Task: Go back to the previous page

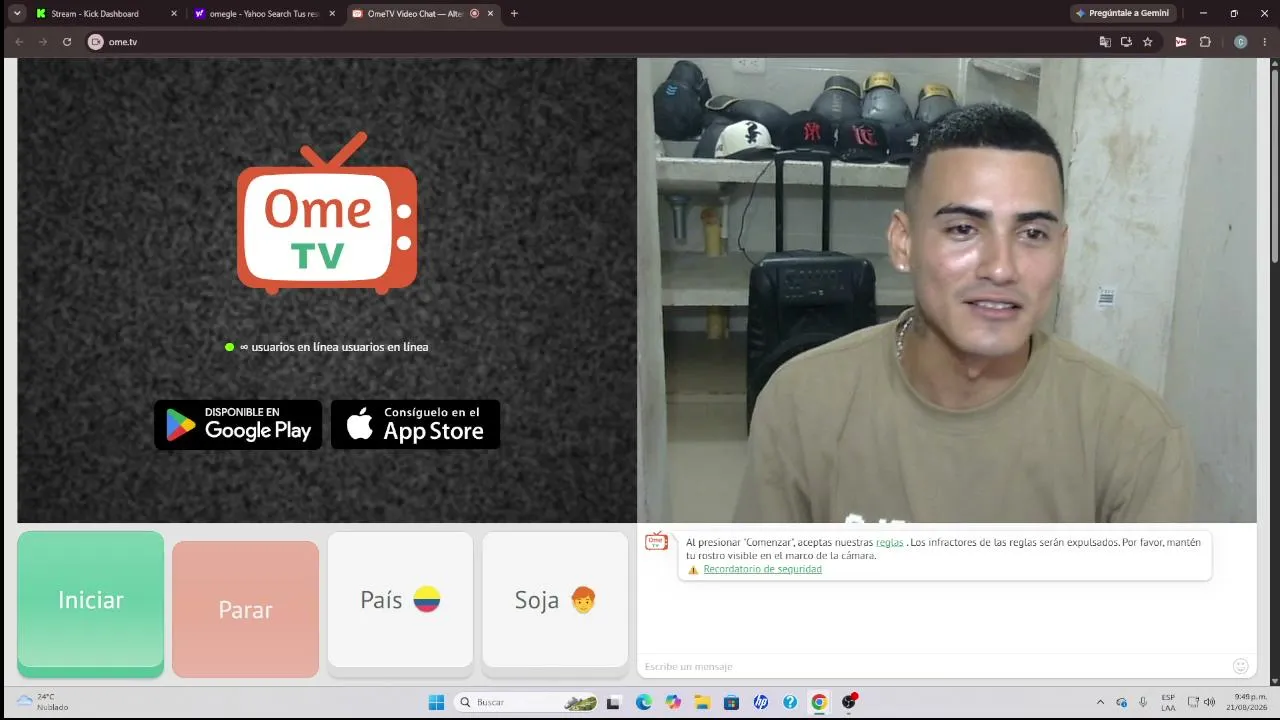Action: coord(19,42)
